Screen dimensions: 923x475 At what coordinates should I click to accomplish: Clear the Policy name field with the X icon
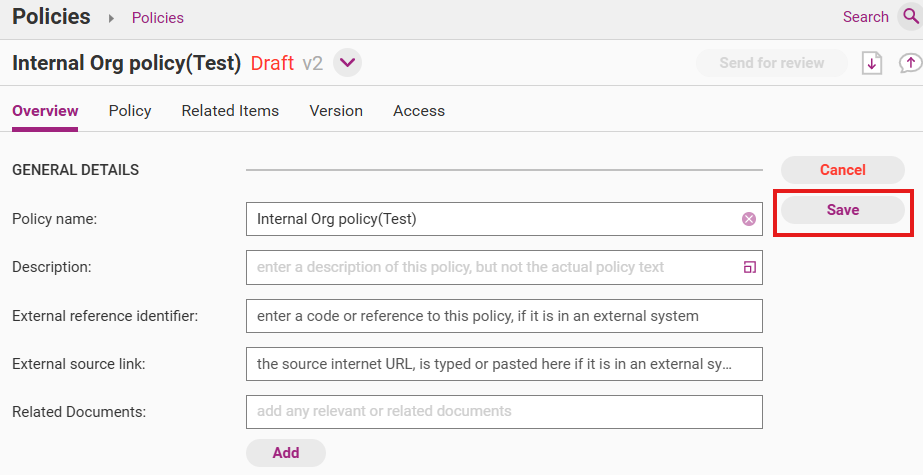click(748, 219)
